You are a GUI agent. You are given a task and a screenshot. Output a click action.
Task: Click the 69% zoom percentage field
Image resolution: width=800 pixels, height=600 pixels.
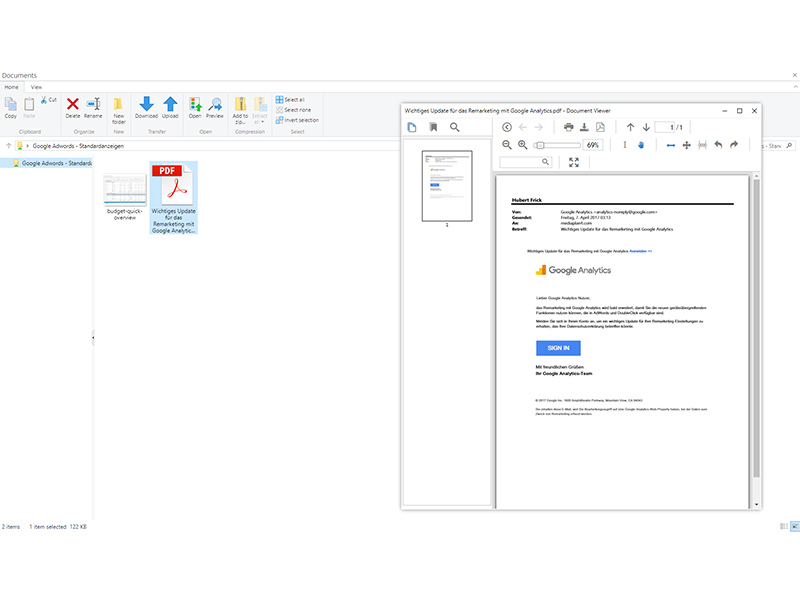[x=593, y=145]
